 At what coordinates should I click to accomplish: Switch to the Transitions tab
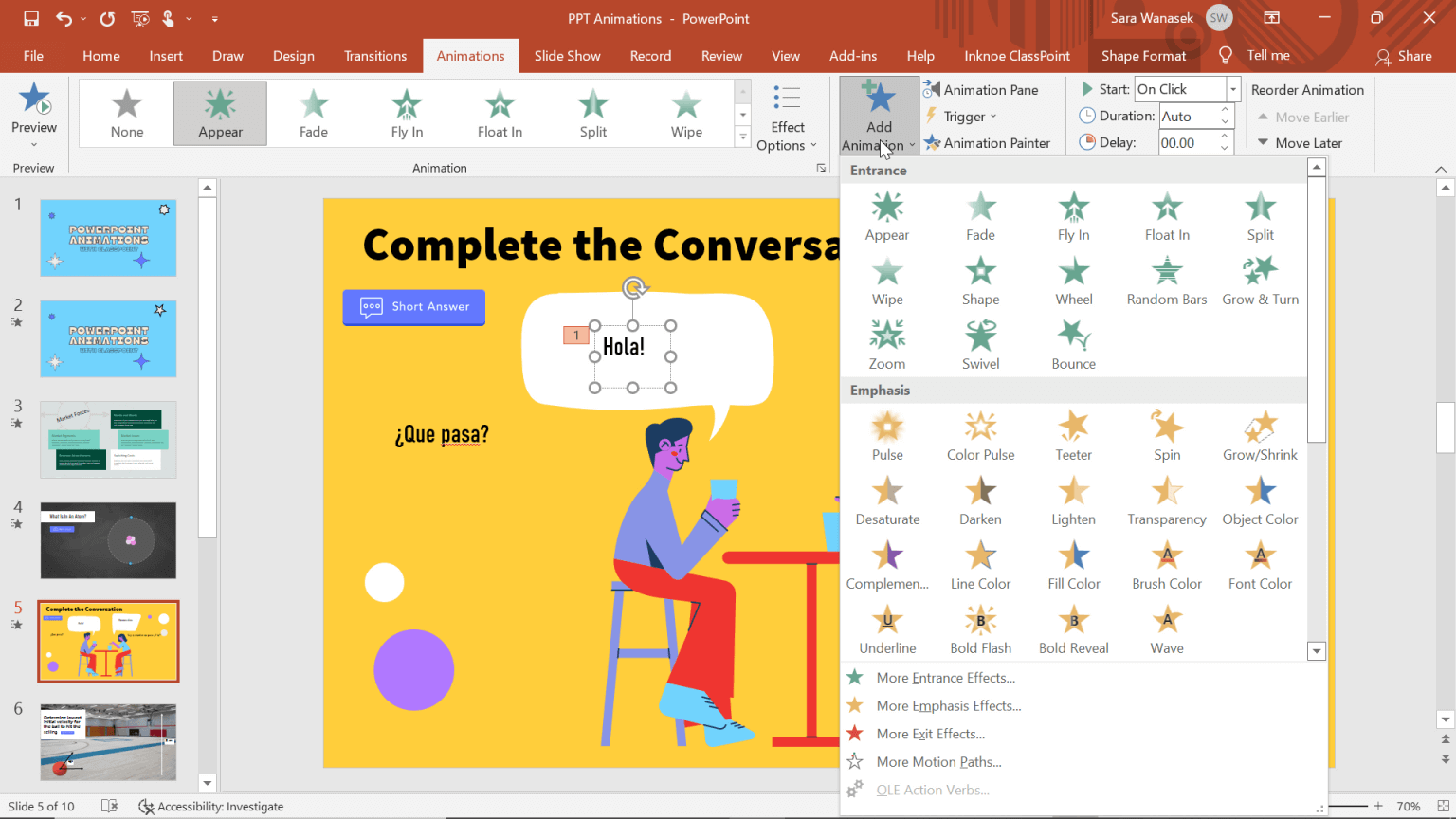[375, 56]
